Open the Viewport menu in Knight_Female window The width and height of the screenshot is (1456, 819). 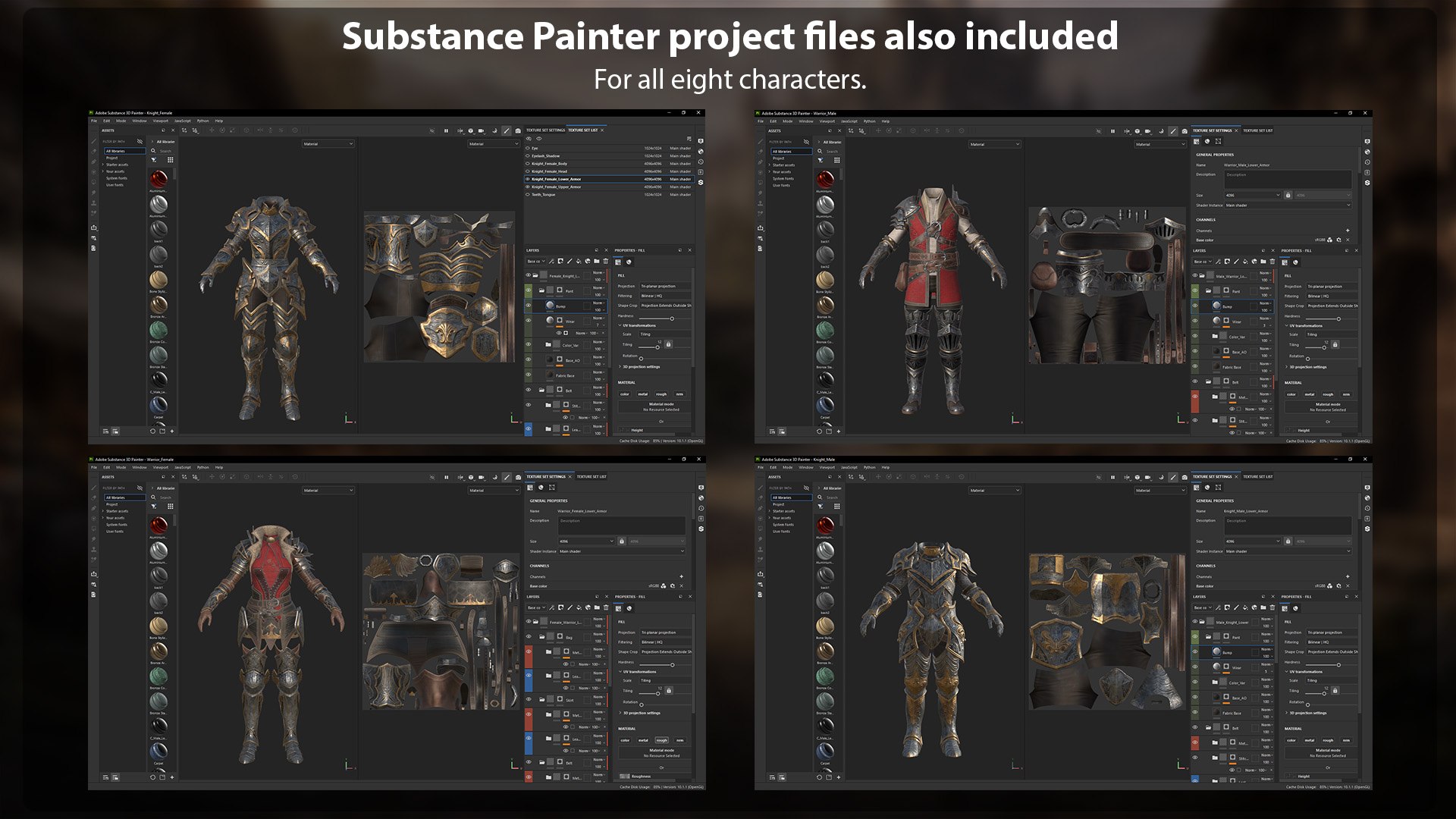[161, 121]
